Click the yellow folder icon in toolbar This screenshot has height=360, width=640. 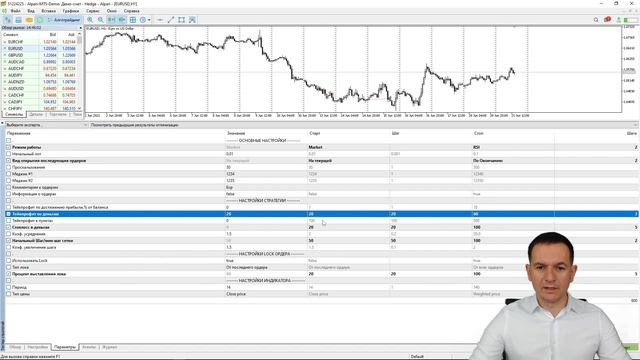(29, 20)
